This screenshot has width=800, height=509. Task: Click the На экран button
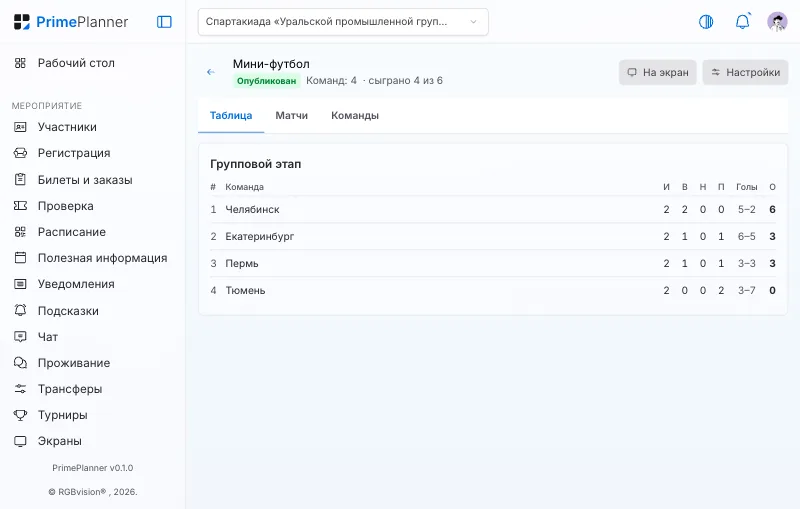pos(657,72)
